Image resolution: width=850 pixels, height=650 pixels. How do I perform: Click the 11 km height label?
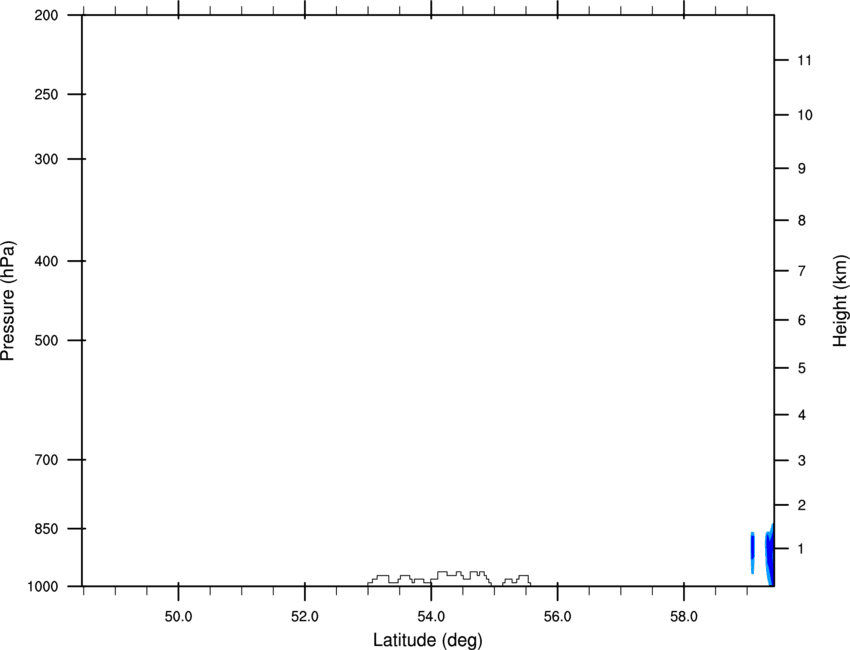pyautogui.click(x=804, y=60)
